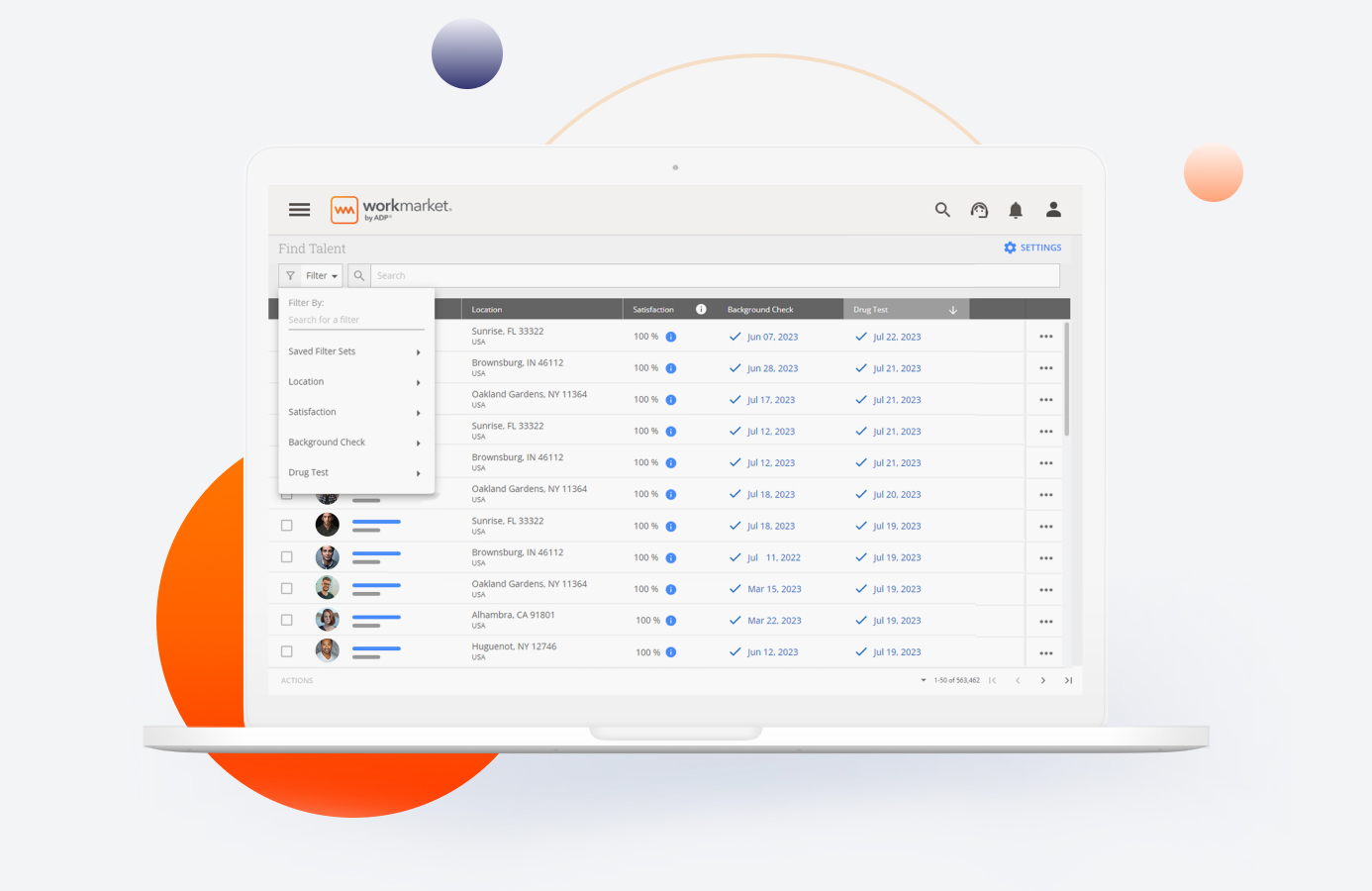Open the three-dot menu for the first row
Image resolution: width=1372 pixels, height=891 pixels.
(x=1046, y=337)
